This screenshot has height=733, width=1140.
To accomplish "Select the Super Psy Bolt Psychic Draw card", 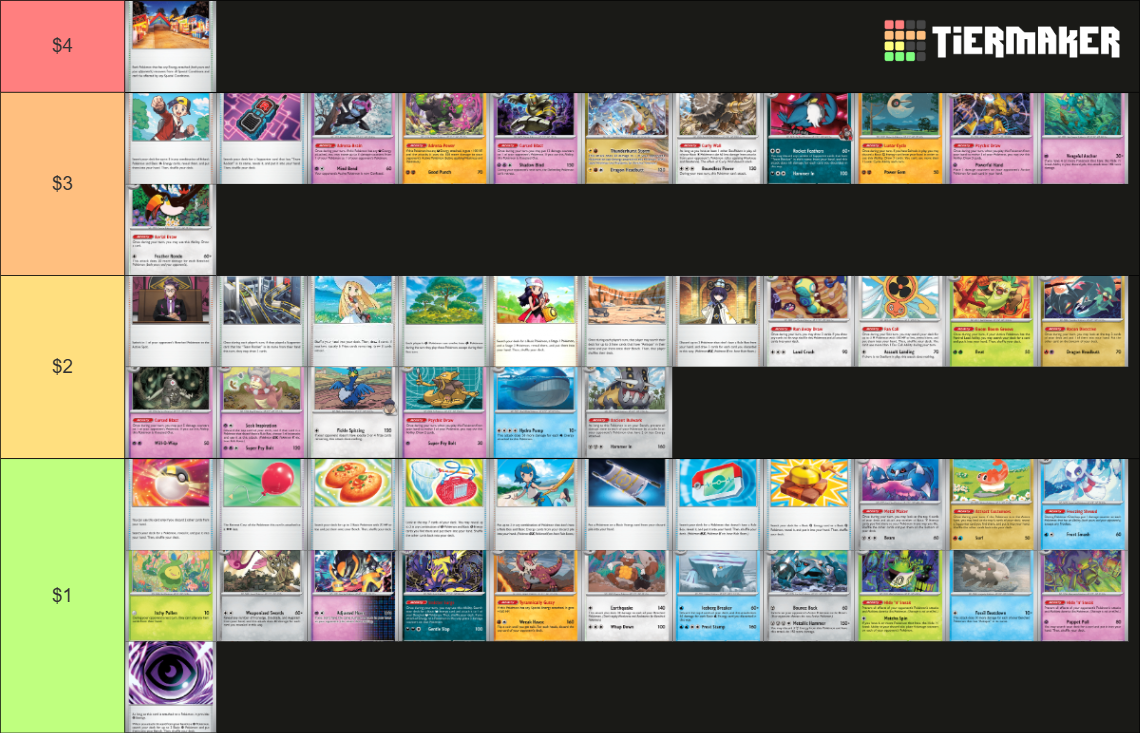I will pyautogui.click(x=444, y=412).
